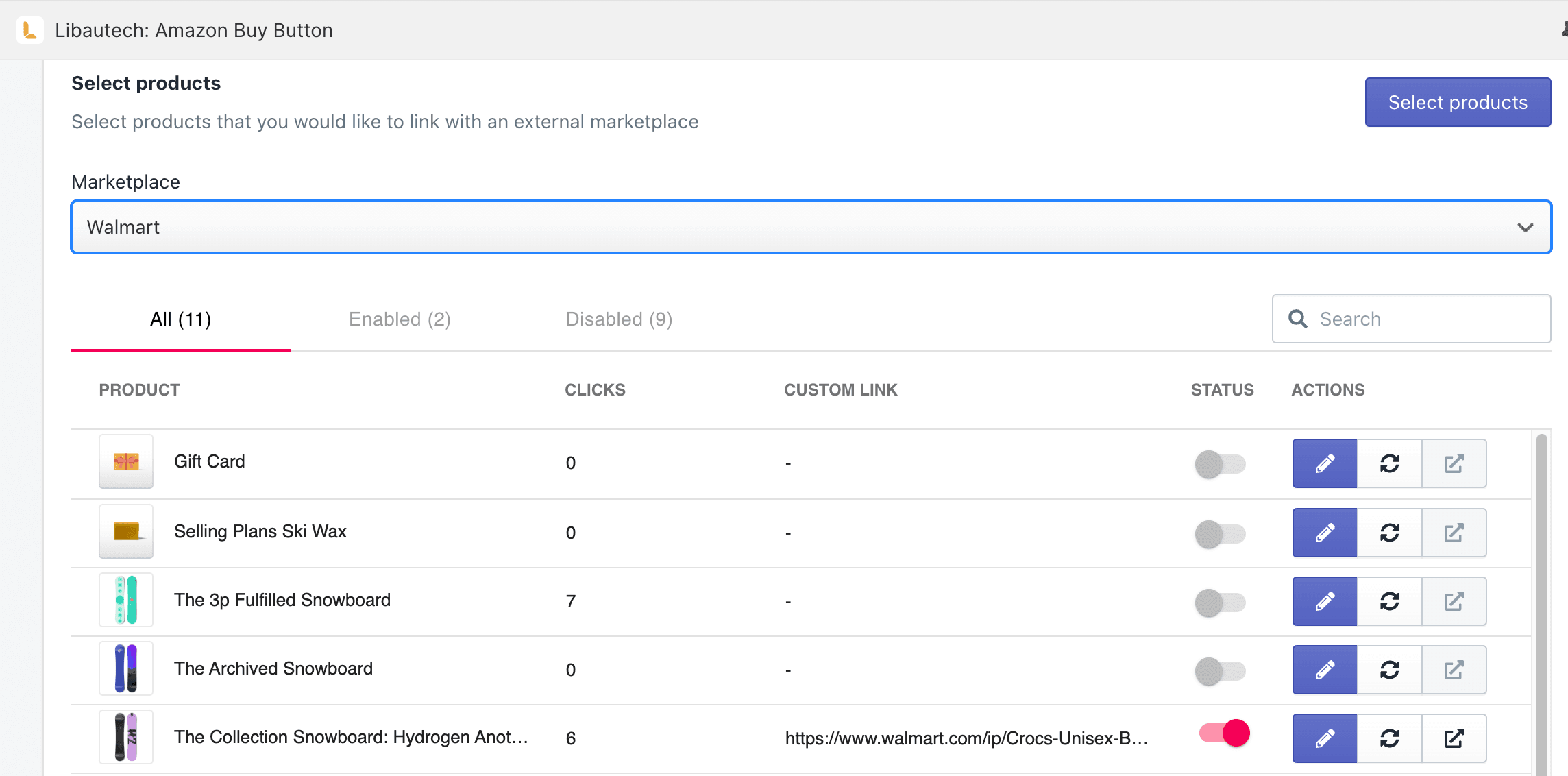Click the product table scrollbar

click(x=1541, y=605)
